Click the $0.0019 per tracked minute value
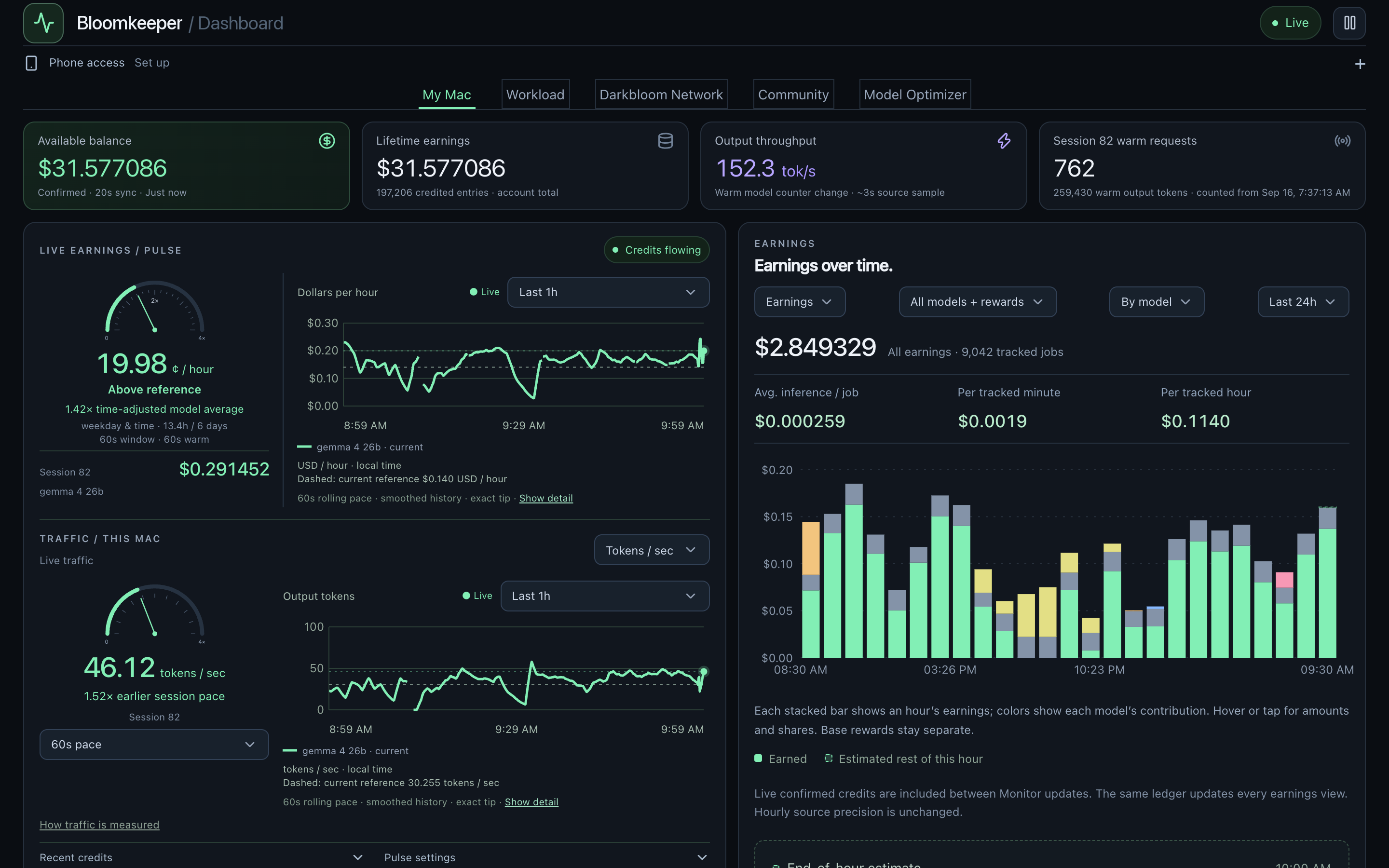 [993, 421]
